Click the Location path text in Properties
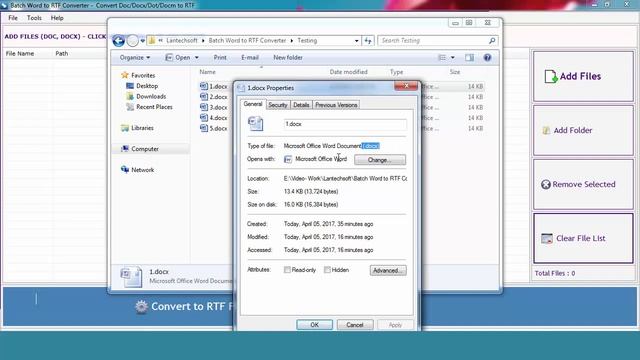Image resolution: width=640 pixels, height=360 pixels. pos(345,178)
